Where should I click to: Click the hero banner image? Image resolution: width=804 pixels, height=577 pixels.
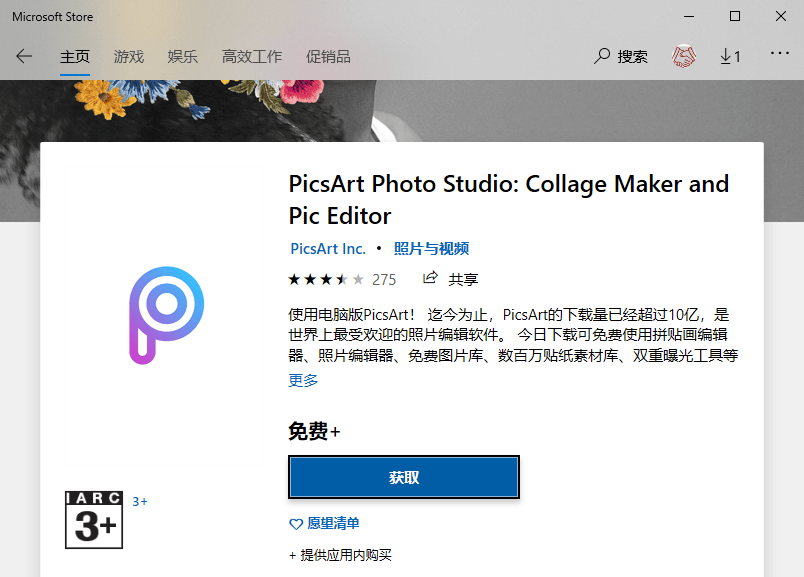point(402,110)
